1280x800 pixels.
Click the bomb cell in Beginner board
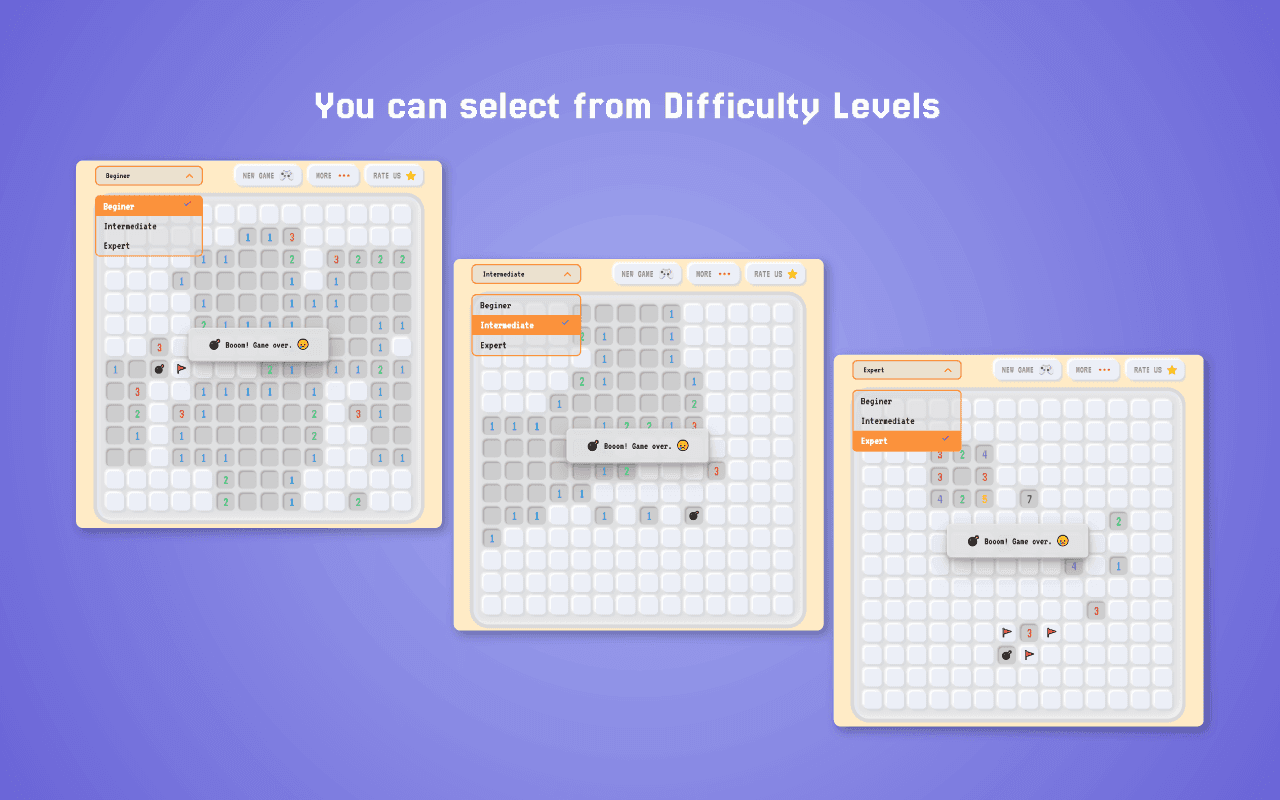tap(159, 369)
